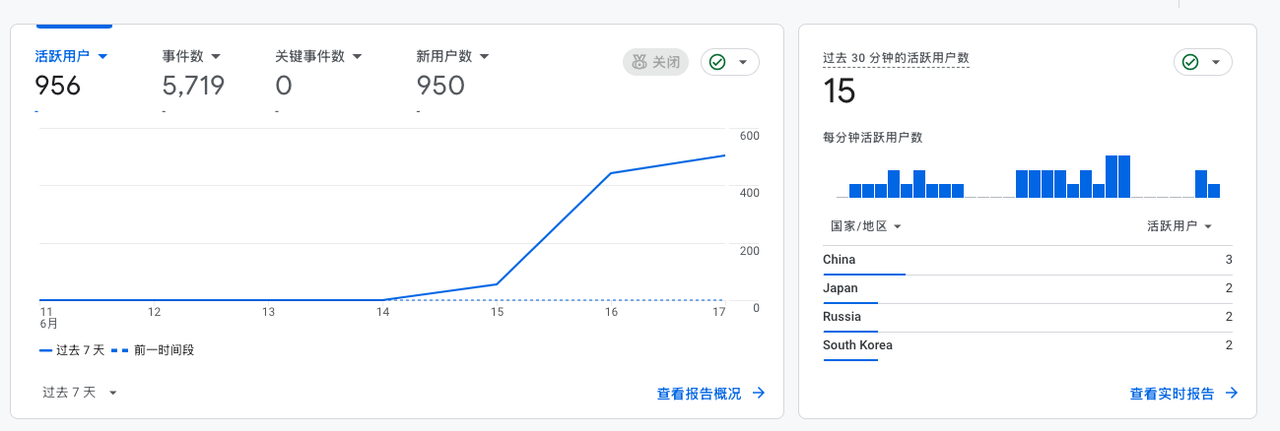The width and height of the screenshot is (1280, 431).
Task: Select the China row
Action: click(1027, 260)
